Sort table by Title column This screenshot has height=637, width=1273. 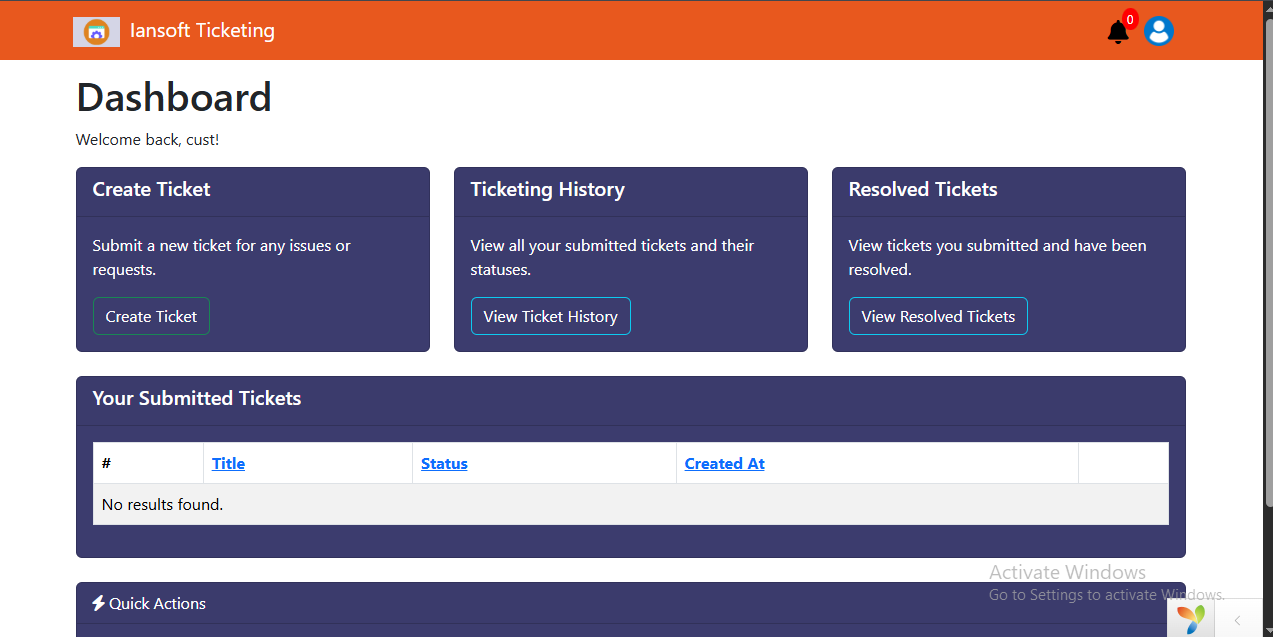[x=228, y=463]
